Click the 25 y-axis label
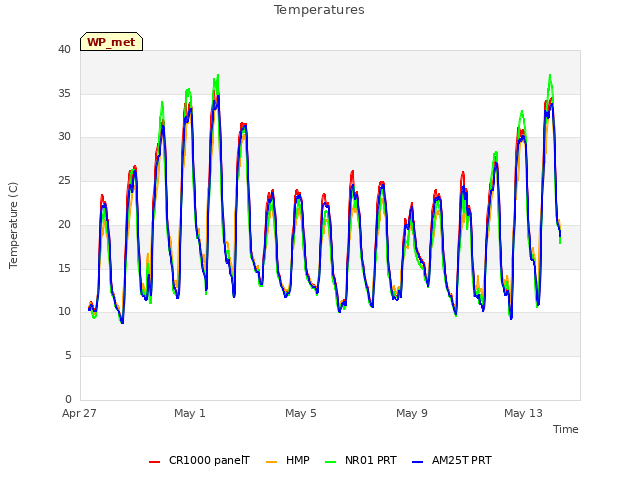This screenshot has width=640, height=480. tap(64, 180)
